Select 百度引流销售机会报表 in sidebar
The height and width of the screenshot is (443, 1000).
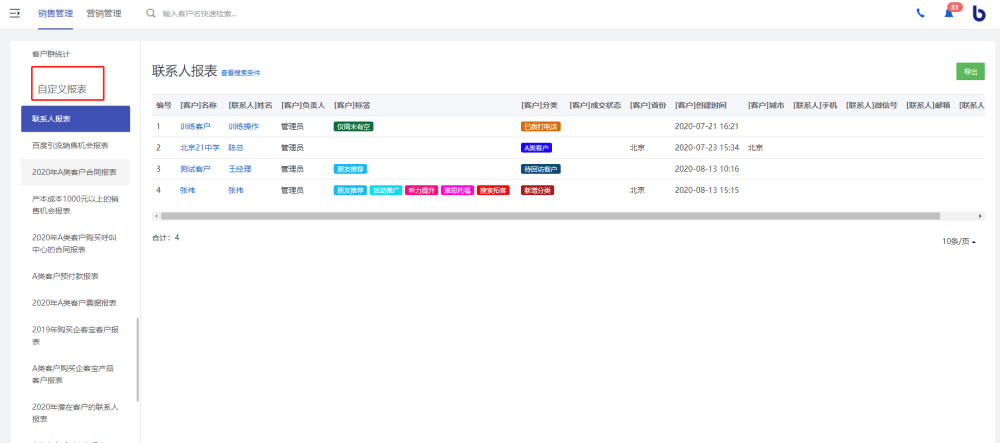click(70, 145)
